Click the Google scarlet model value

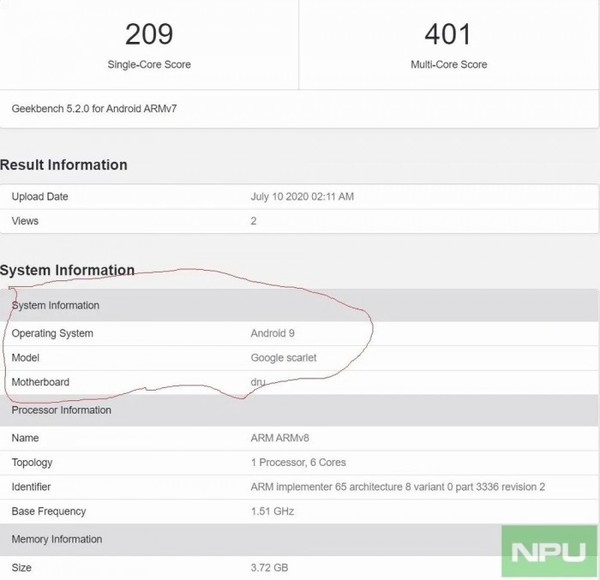284,358
